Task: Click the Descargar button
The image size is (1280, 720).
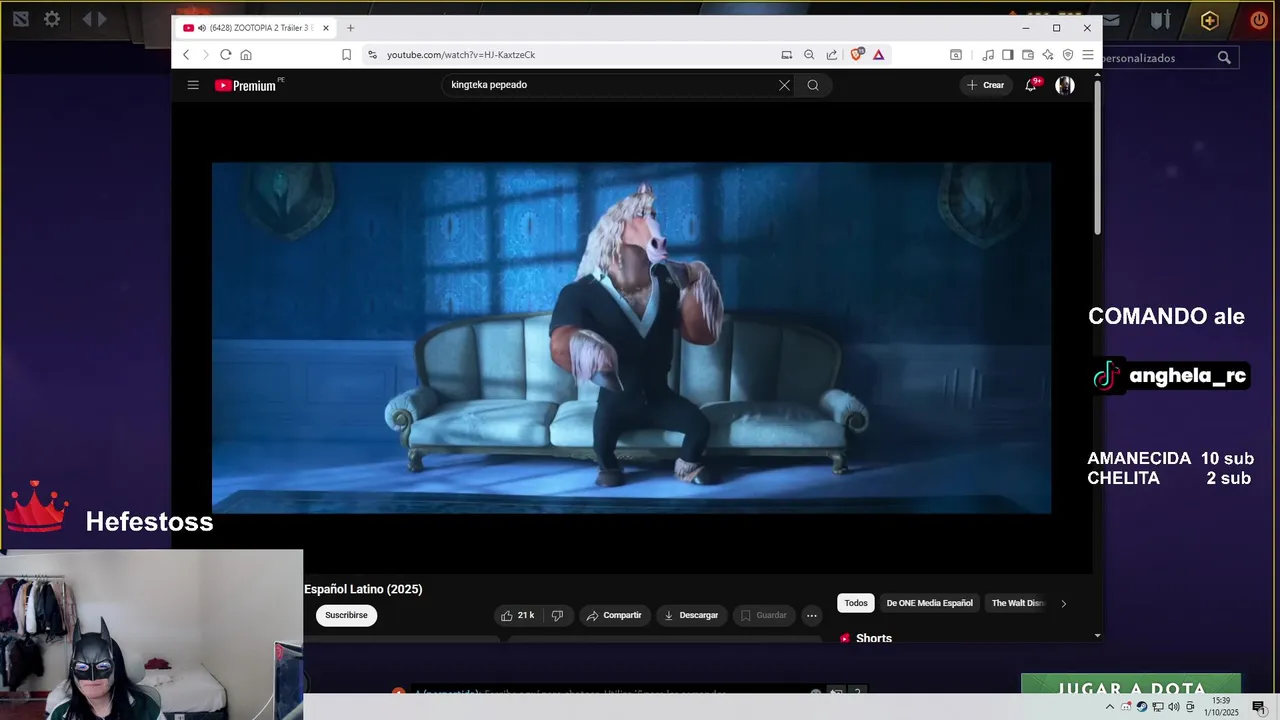Action: click(x=691, y=615)
